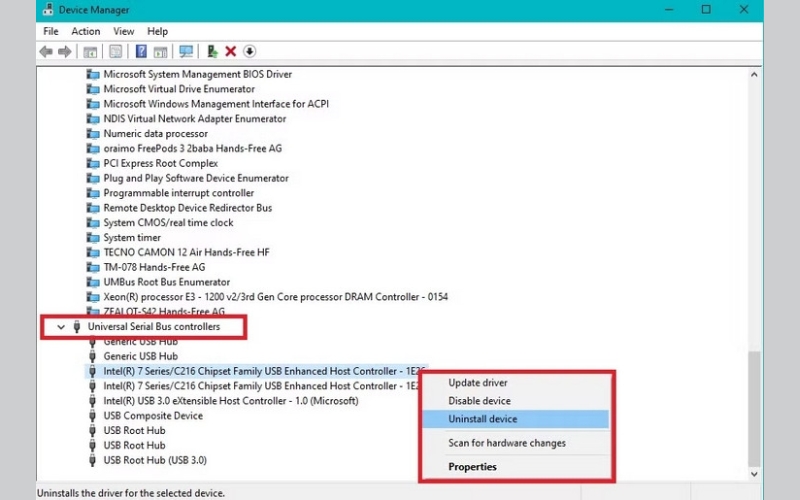Click the Forward arrow in toolbar
Image resolution: width=800 pixels, height=500 pixels.
[65, 52]
